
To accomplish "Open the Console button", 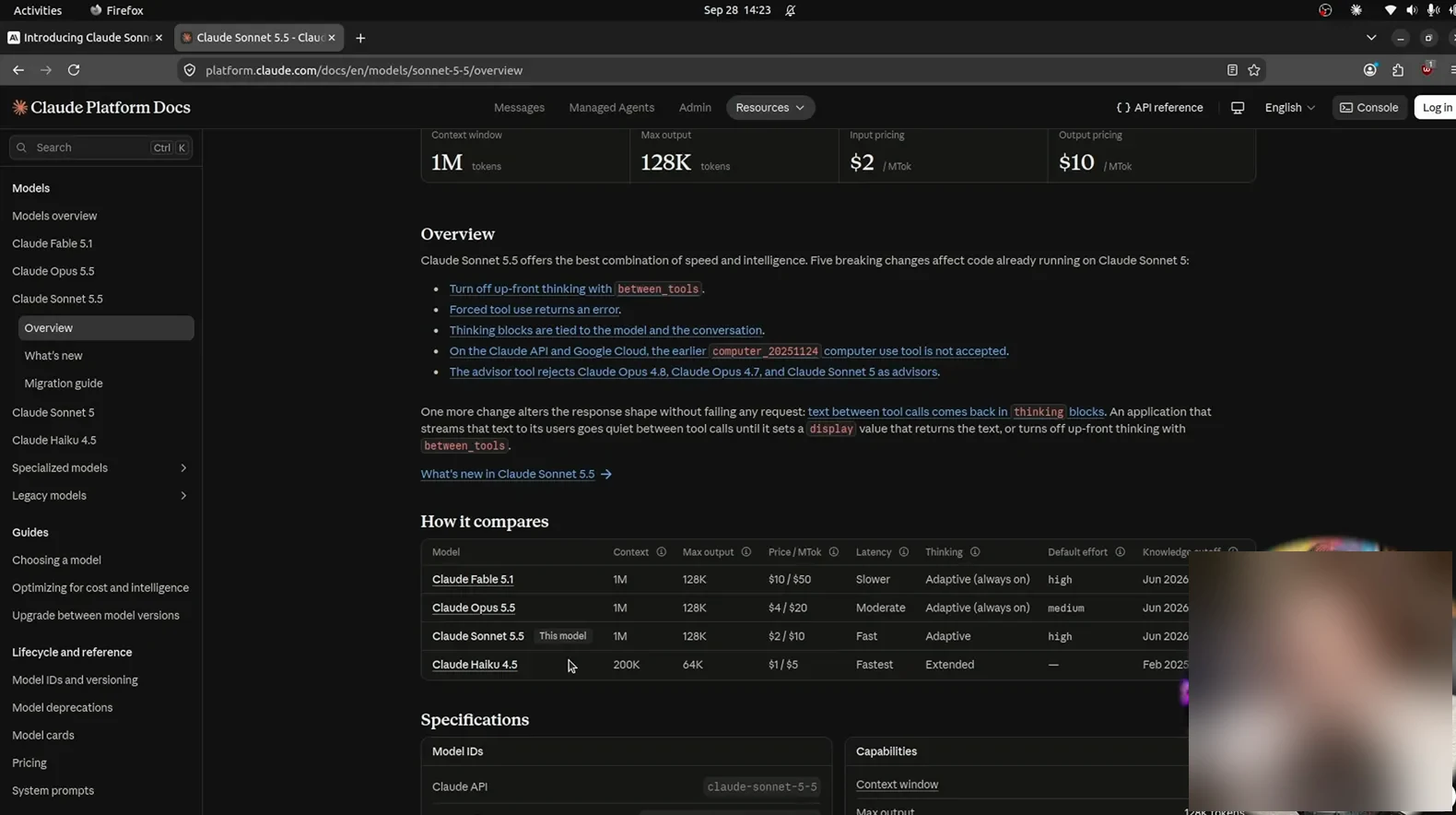I will point(1369,108).
